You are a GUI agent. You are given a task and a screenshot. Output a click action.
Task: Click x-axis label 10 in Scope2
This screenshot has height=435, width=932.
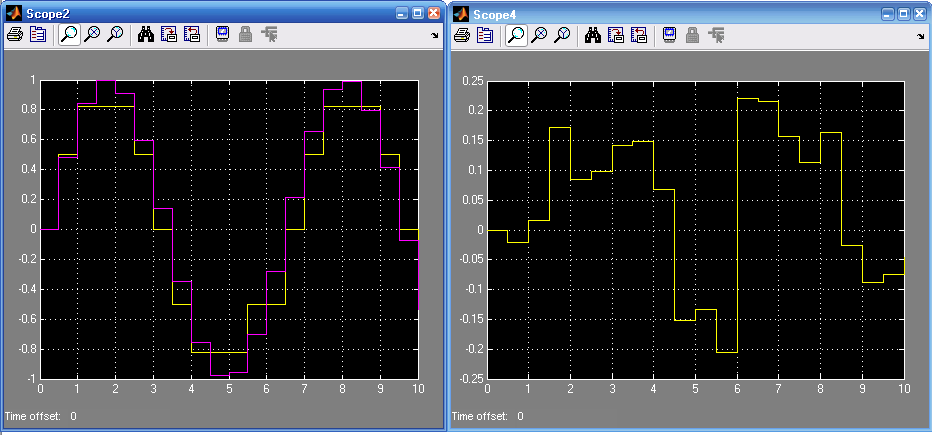pos(417,389)
